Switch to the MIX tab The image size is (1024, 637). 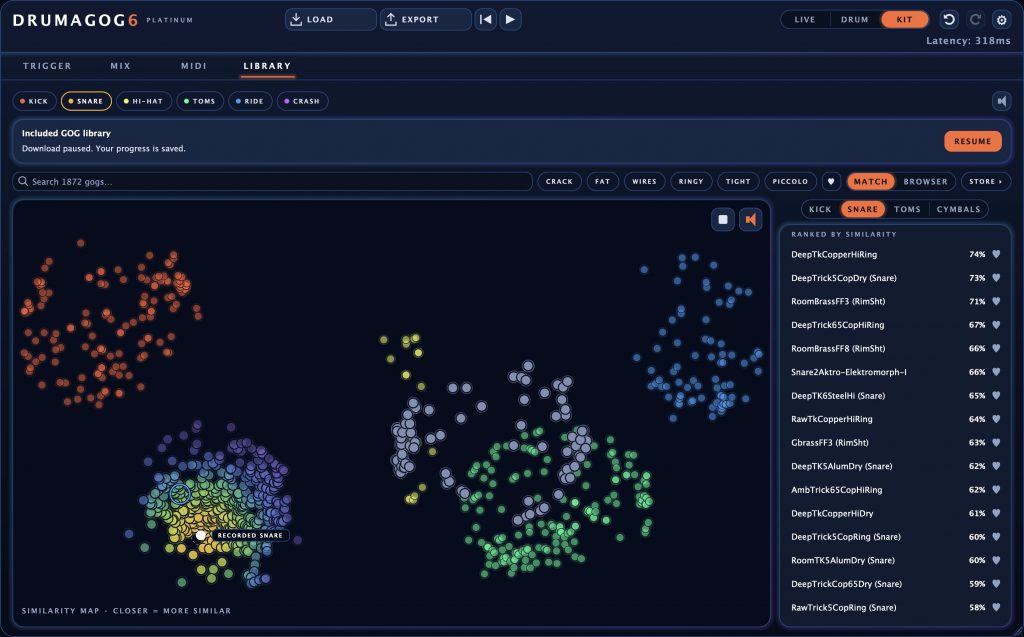(120, 66)
